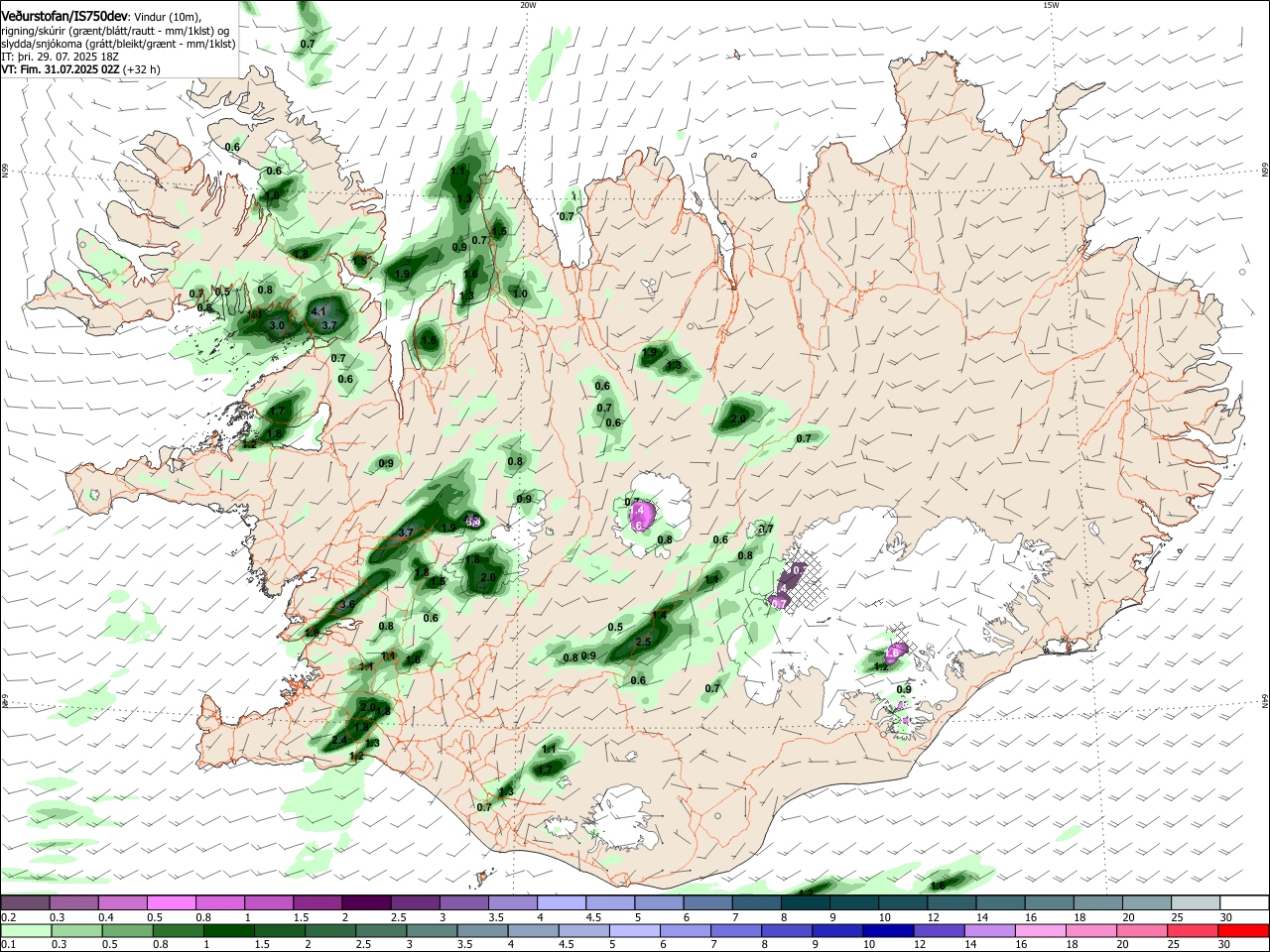Click the 2.5 precipitation value on map

pyautogui.click(x=642, y=643)
